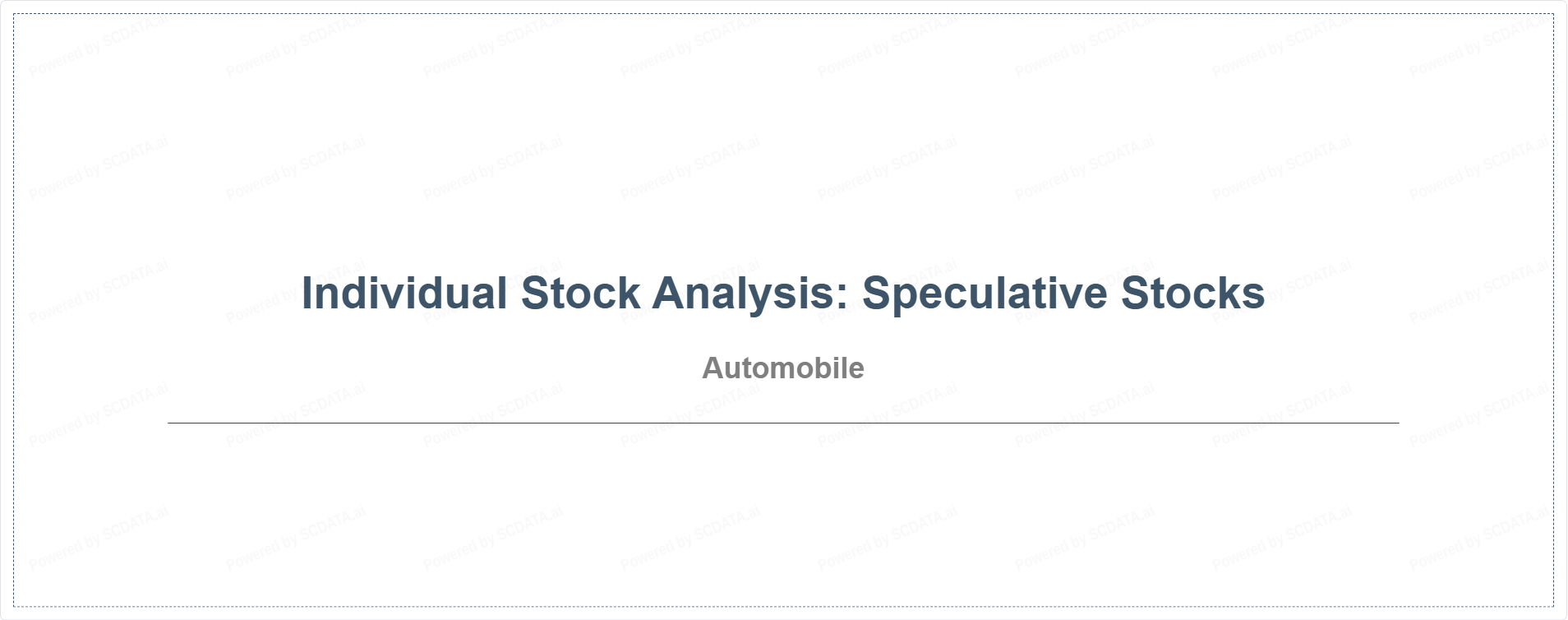Viewport: 1568px width, 620px height.
Task: Click the middle of the horizontal divider line
Action: (x=783, y=423)
